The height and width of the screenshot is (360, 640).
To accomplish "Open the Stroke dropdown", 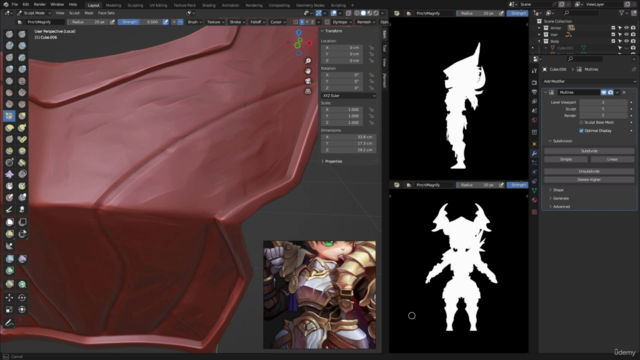I will point(237,22).
